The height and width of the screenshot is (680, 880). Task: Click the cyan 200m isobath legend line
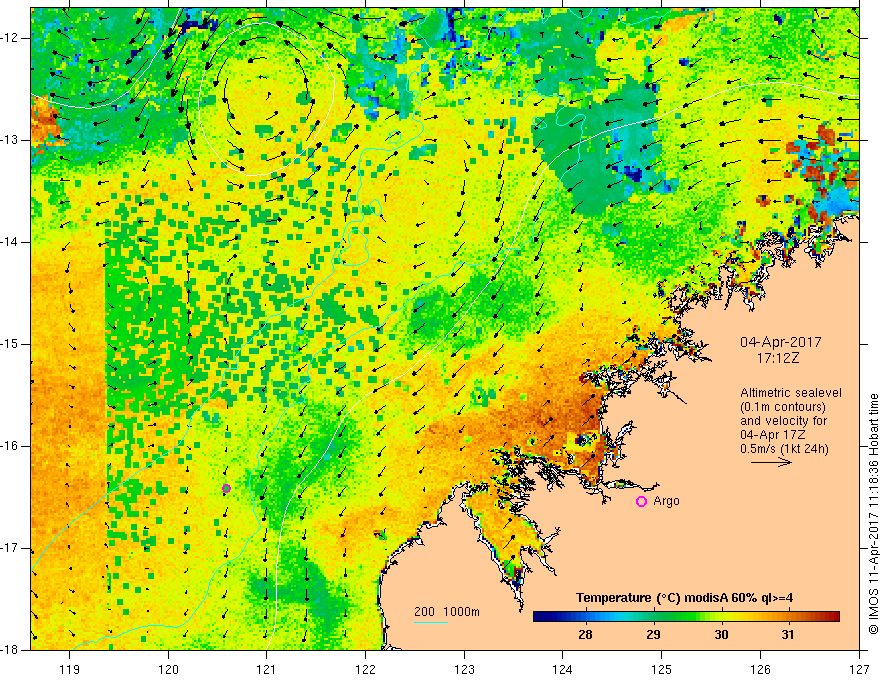[430, 623]
